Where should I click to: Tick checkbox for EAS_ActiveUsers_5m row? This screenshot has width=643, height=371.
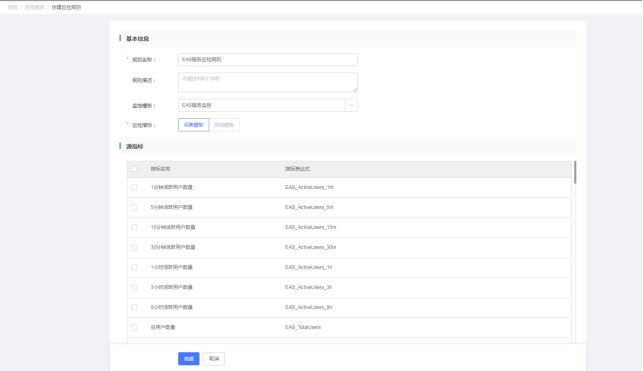click(134, 207)
